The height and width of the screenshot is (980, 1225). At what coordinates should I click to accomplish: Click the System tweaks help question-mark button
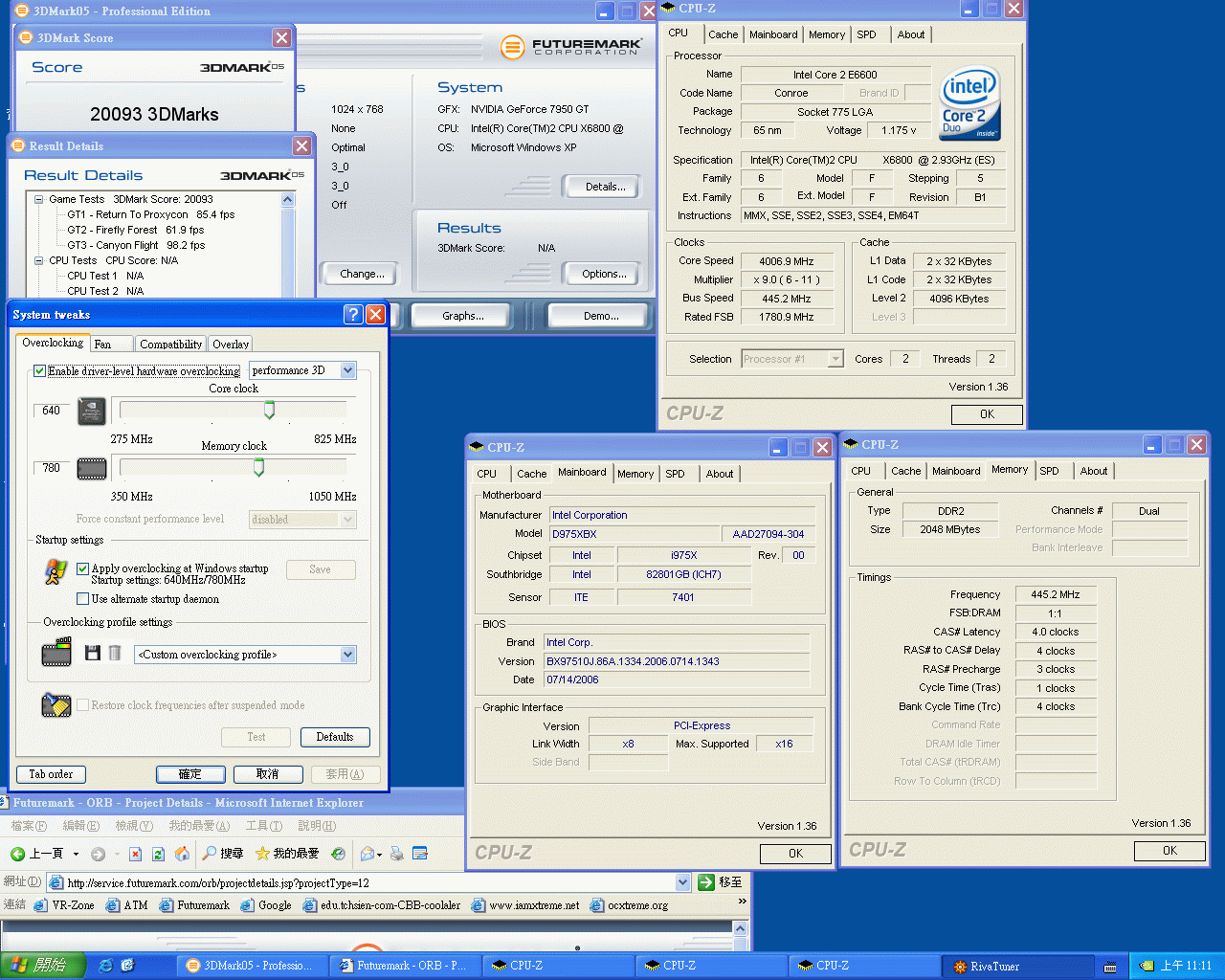352,315
